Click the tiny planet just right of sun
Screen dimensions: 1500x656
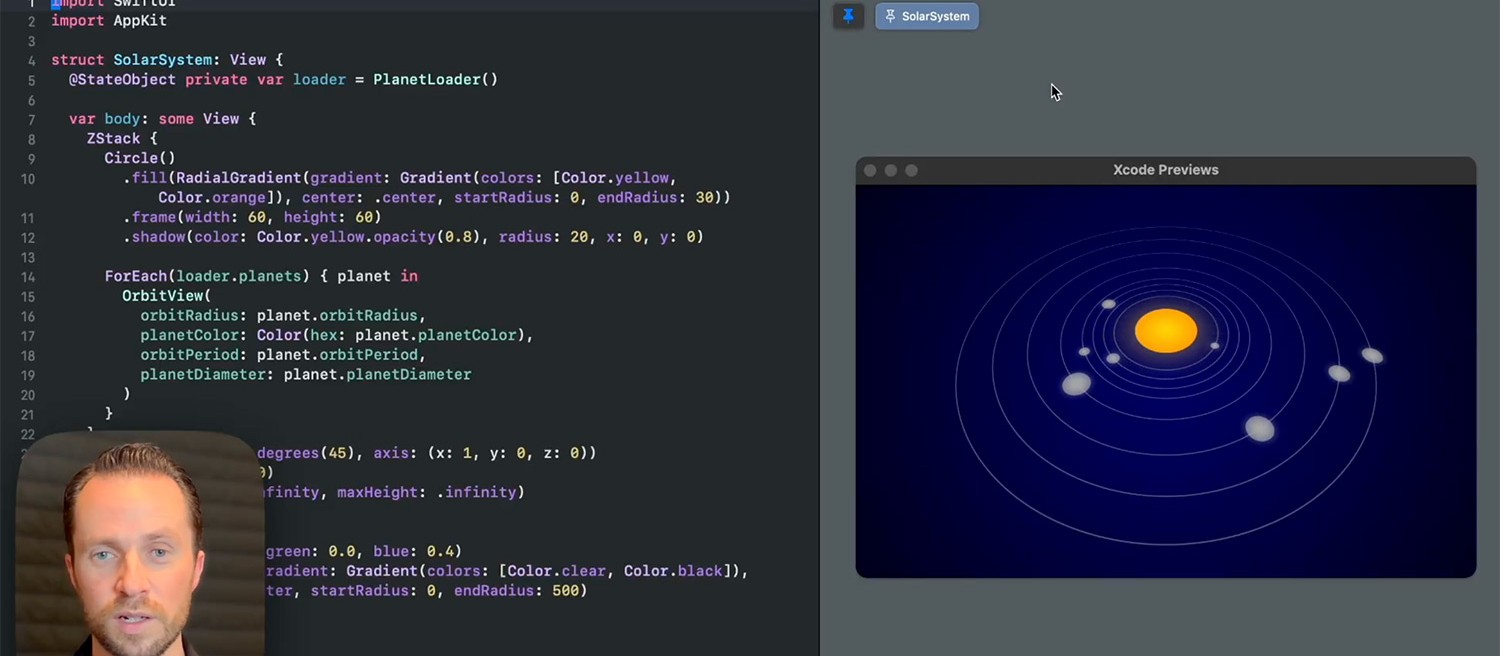[x=1215, y=346]
